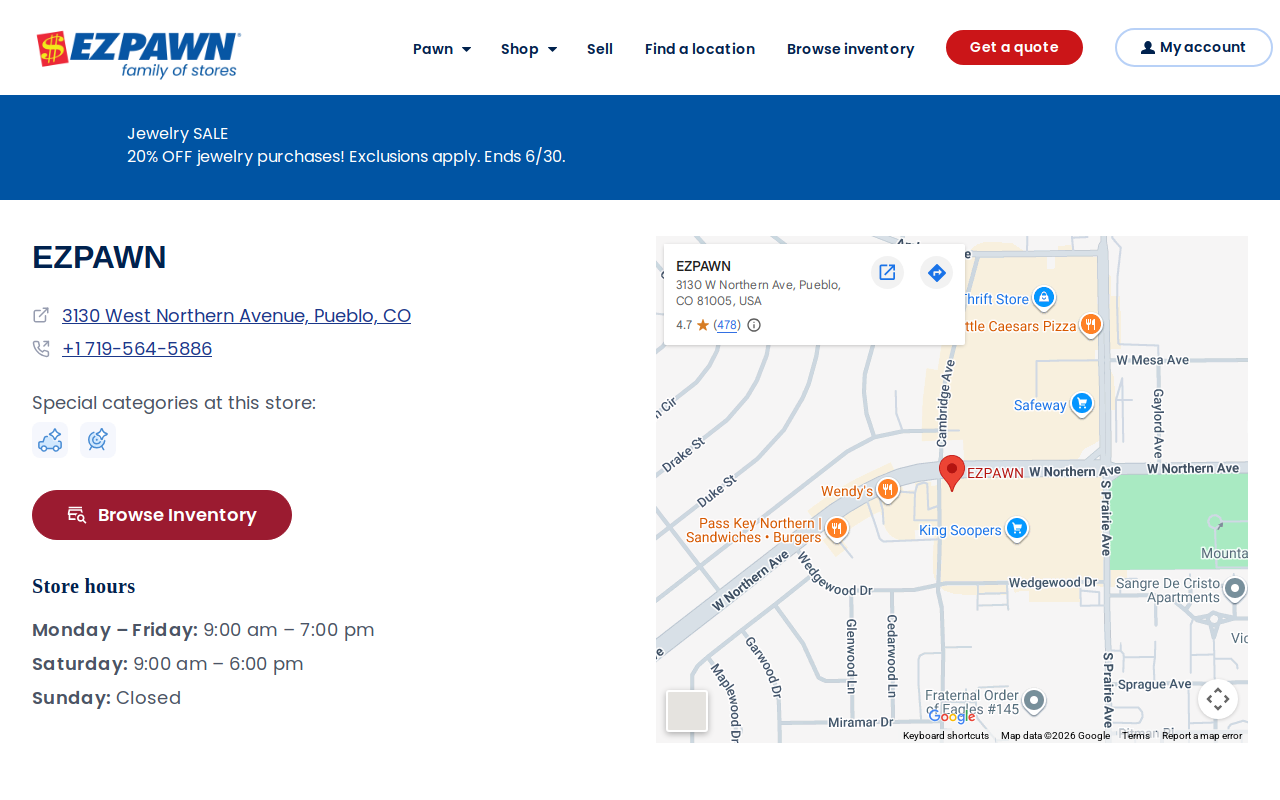The height and width of the screenshot is (800, 1280).
Task: Click the rating info icon
Action: pyautogui.click(x=754, y=325)
